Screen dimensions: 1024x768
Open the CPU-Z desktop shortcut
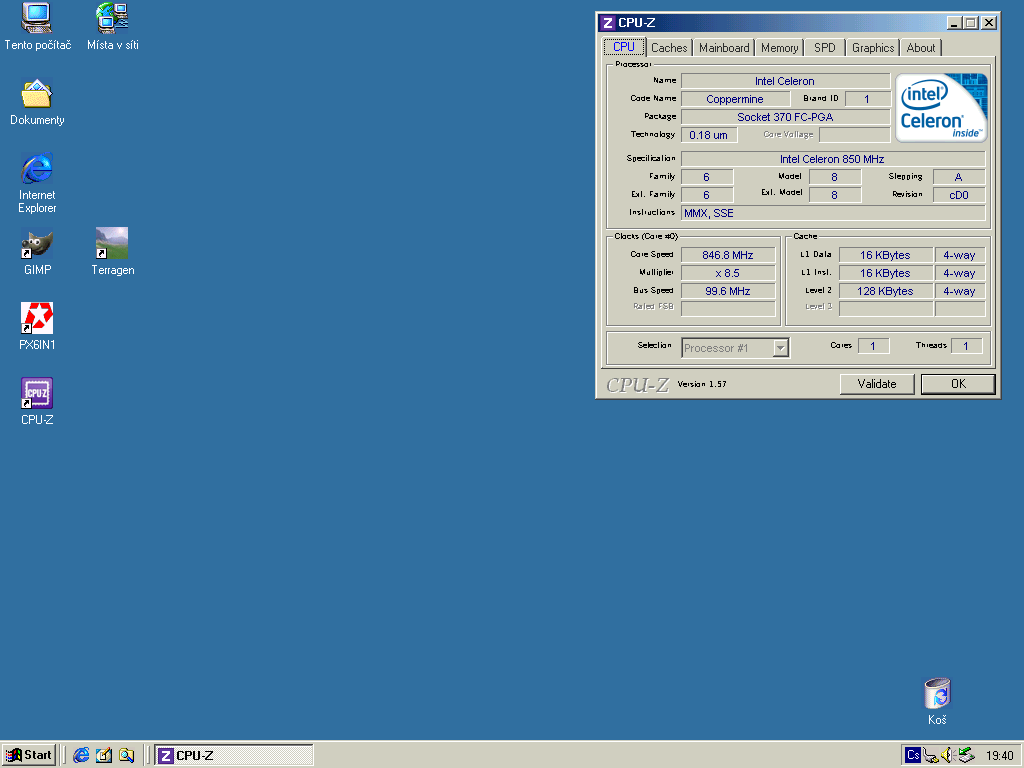click(37, 394)
